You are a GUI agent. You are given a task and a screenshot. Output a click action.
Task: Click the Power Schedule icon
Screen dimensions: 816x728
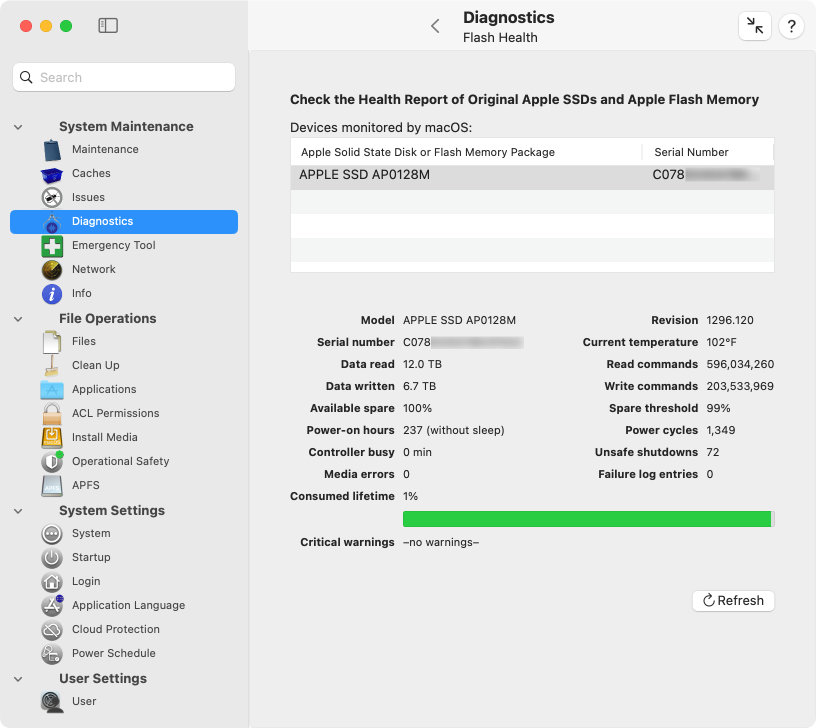(x=52, y=654)
